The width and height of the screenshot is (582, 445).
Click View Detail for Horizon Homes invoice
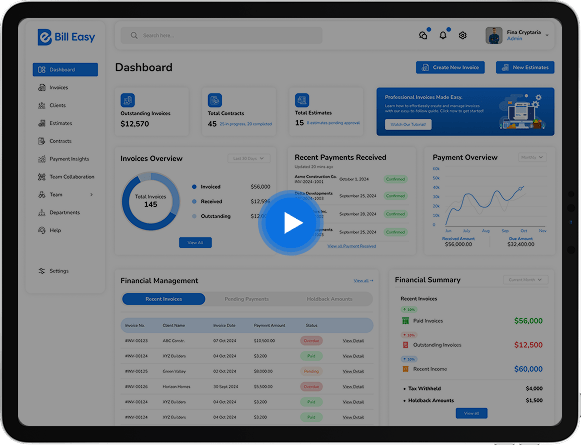point(353,387)
